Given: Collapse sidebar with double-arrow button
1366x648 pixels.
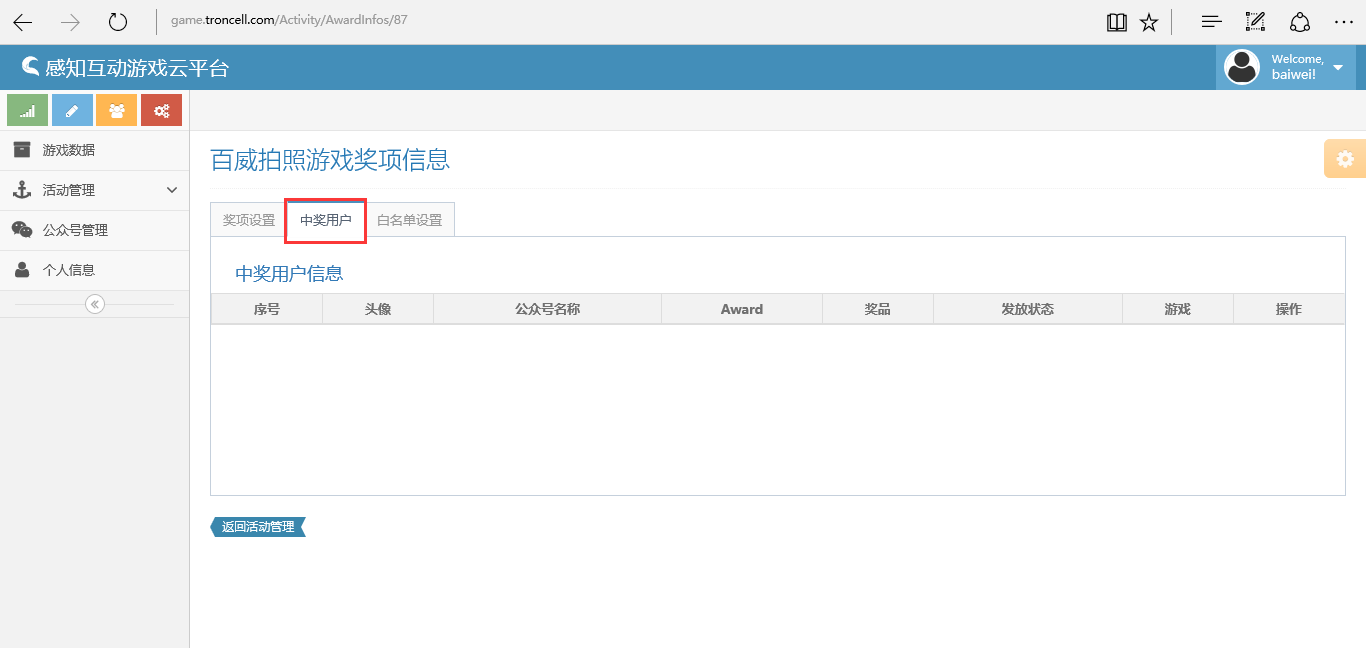Looking at the screenshot, I should 95,304.
